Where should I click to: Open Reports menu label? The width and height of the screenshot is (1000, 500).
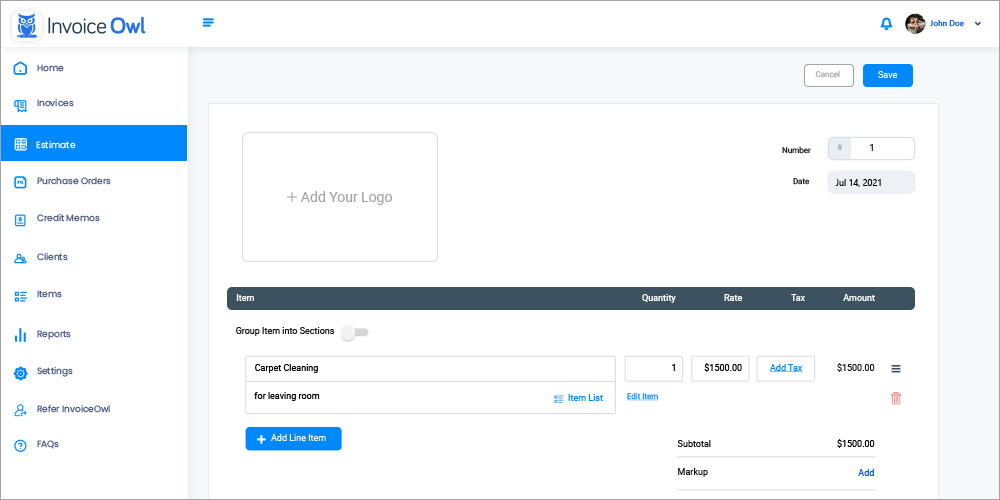coord(54,334)
